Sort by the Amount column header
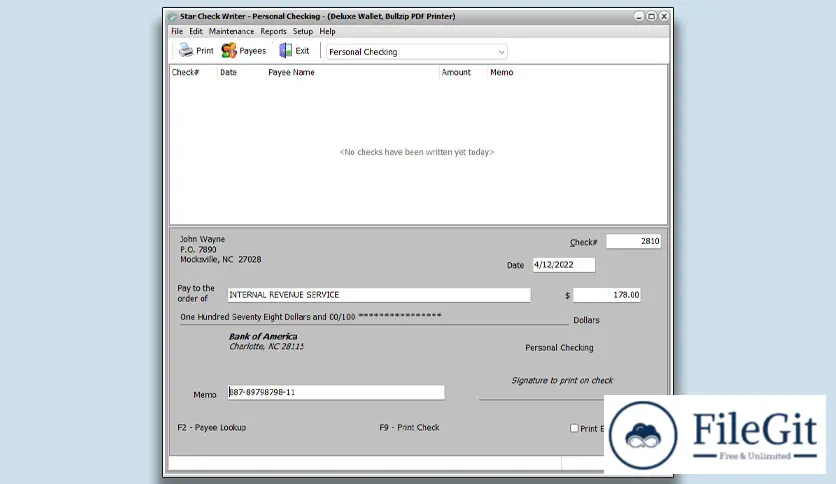The image size is (836, 484). coord(456,72)
